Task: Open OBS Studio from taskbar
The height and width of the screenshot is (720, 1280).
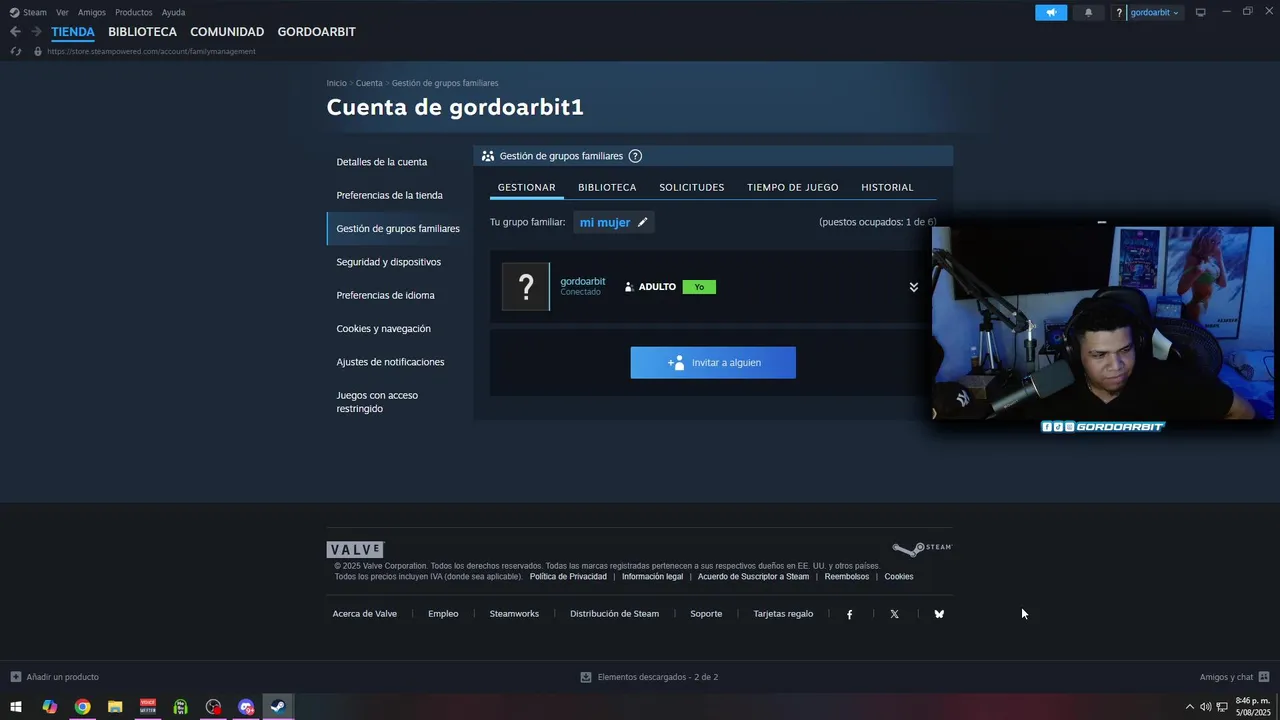Action: [x=213, y=707]
